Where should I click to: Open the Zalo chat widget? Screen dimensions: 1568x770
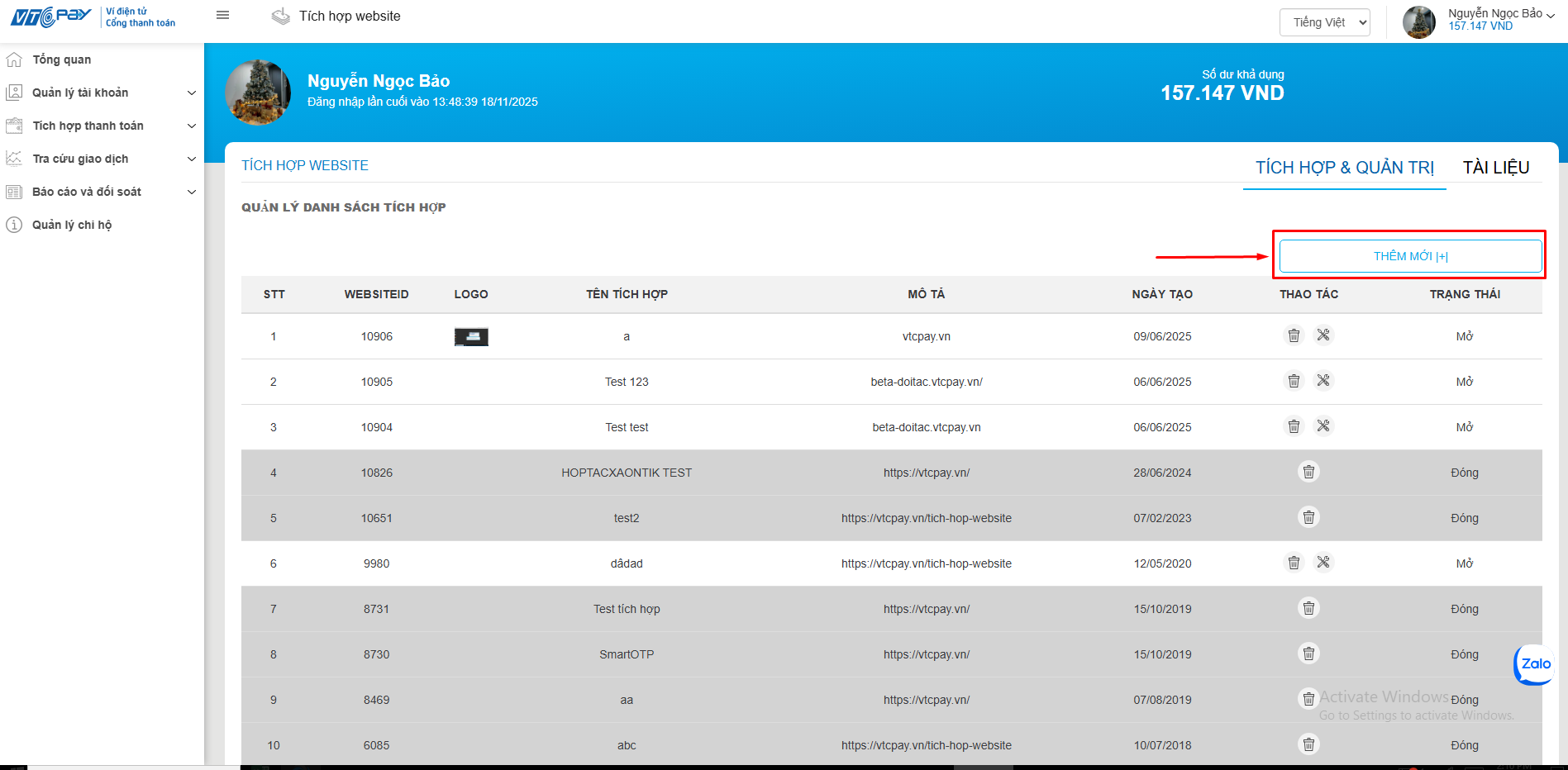(x=1535, y=664)
